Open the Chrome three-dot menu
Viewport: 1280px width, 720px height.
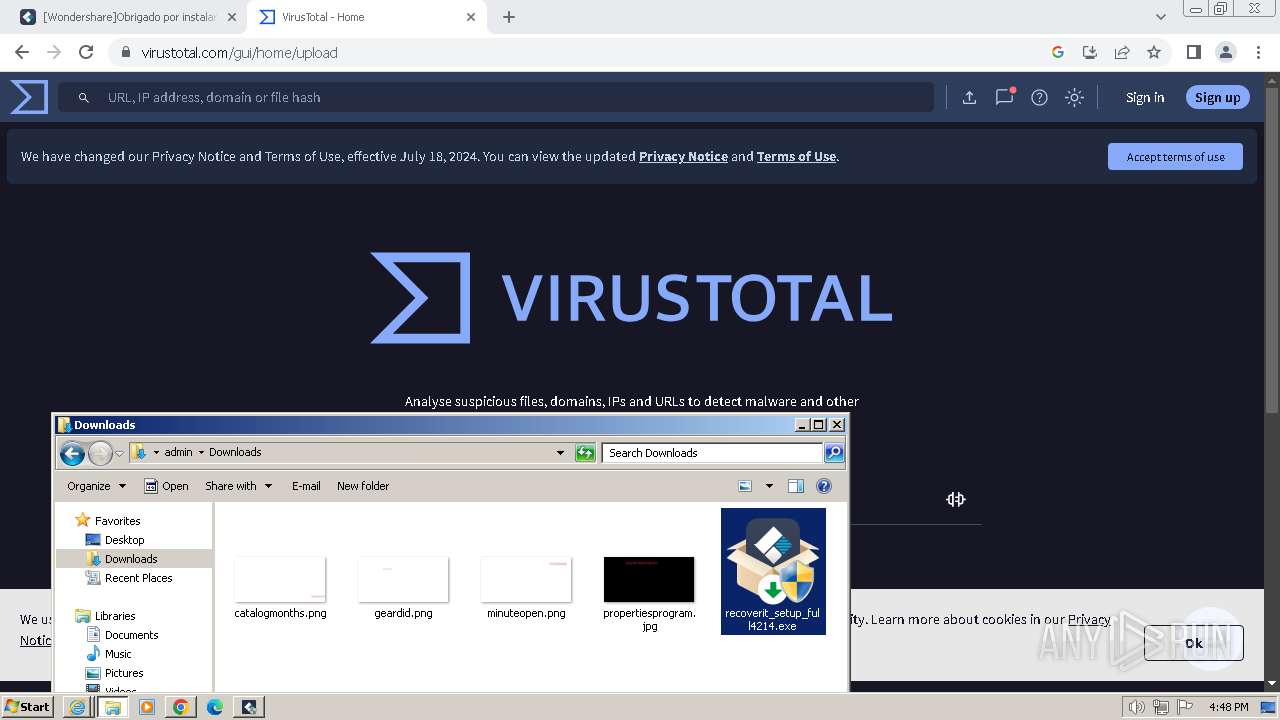tap(1258, 52)
